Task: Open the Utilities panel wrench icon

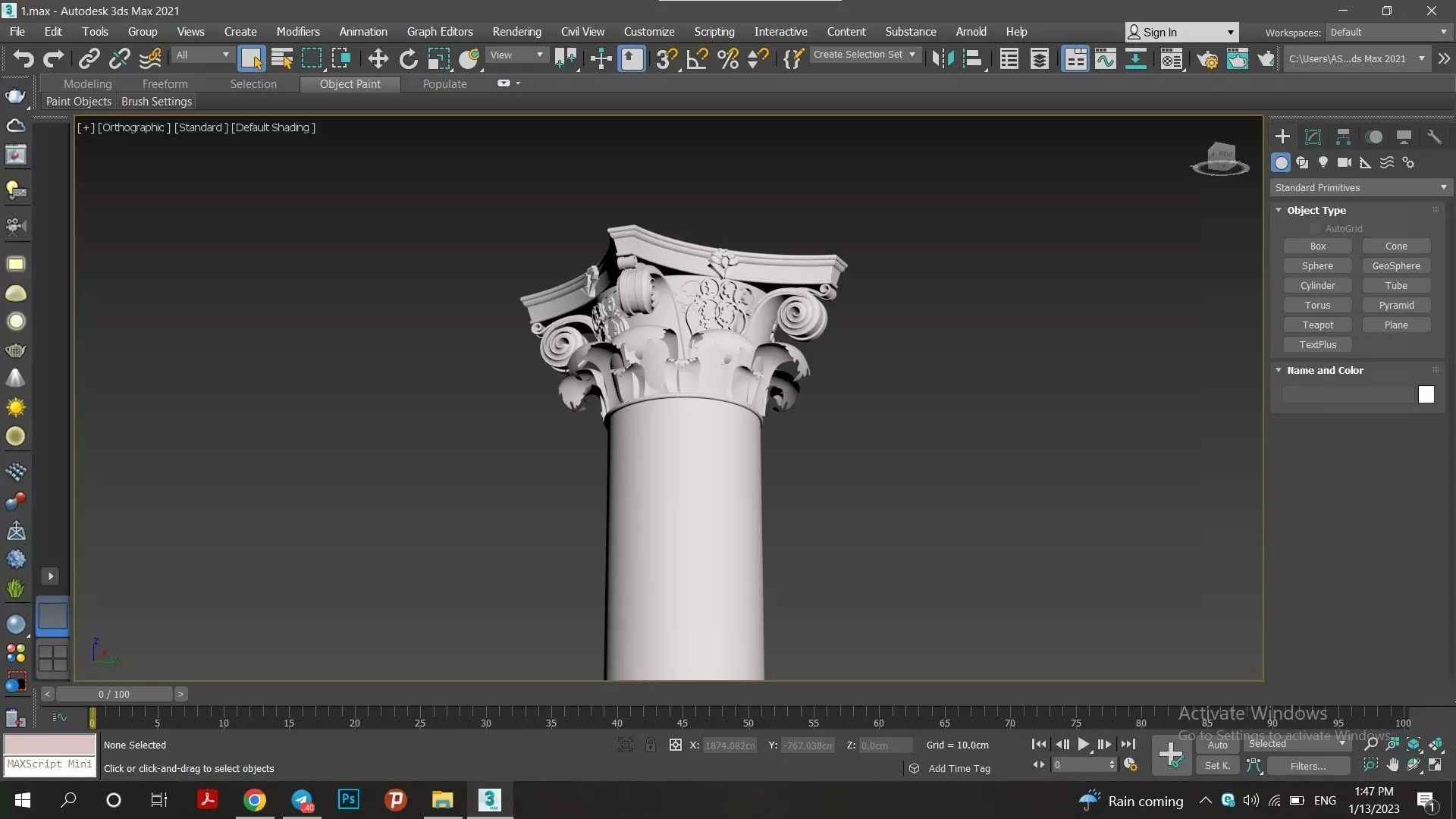Action: coord(1434,136)
